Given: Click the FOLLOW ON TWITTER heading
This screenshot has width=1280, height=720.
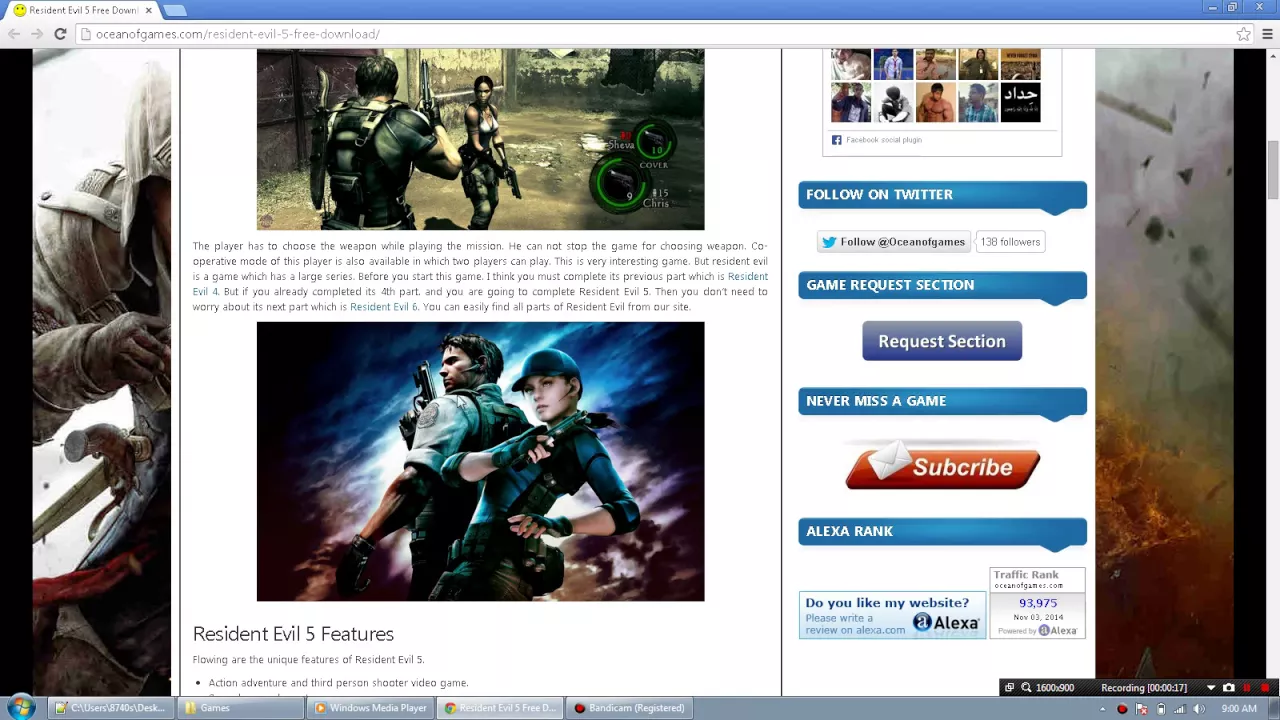Looking at the screenshot, I should click(x=879, y=194).
